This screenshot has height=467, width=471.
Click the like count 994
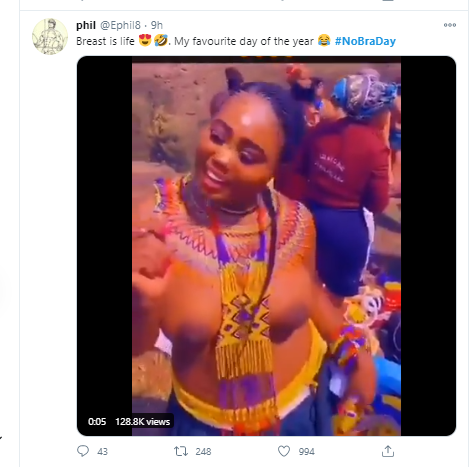click(307, 452)
